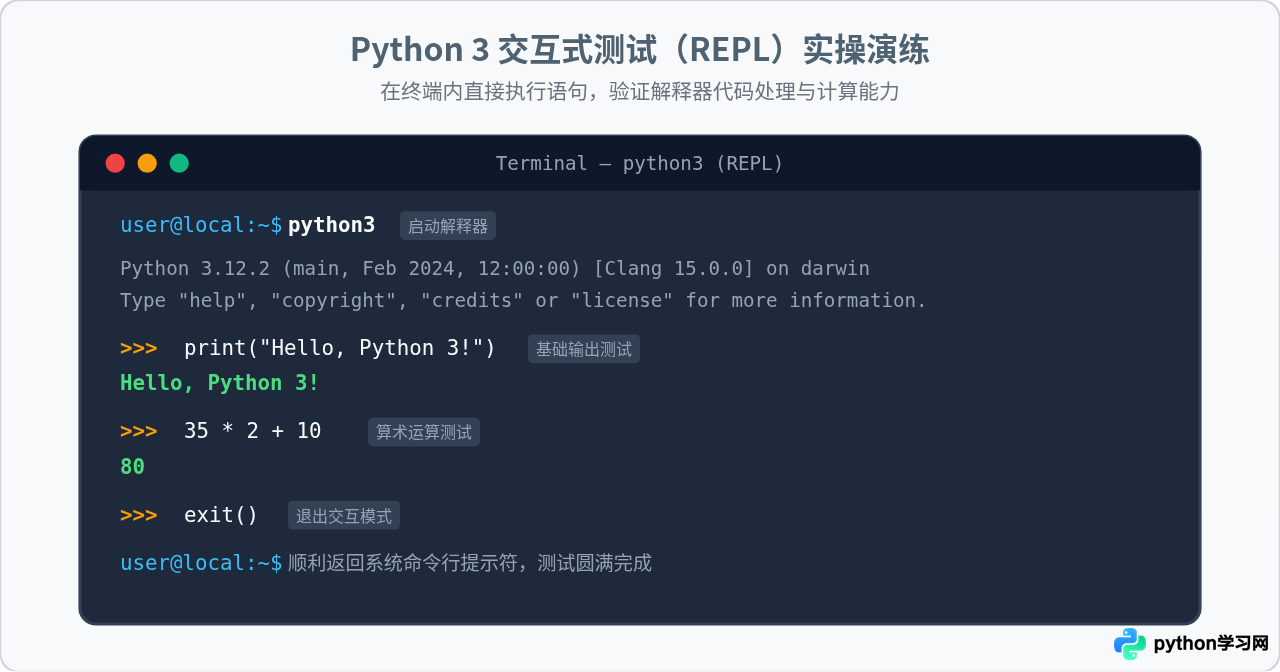
Task: Click the green maximize dot in terminal
Action: pyautogui.click(x=179, y=163)
